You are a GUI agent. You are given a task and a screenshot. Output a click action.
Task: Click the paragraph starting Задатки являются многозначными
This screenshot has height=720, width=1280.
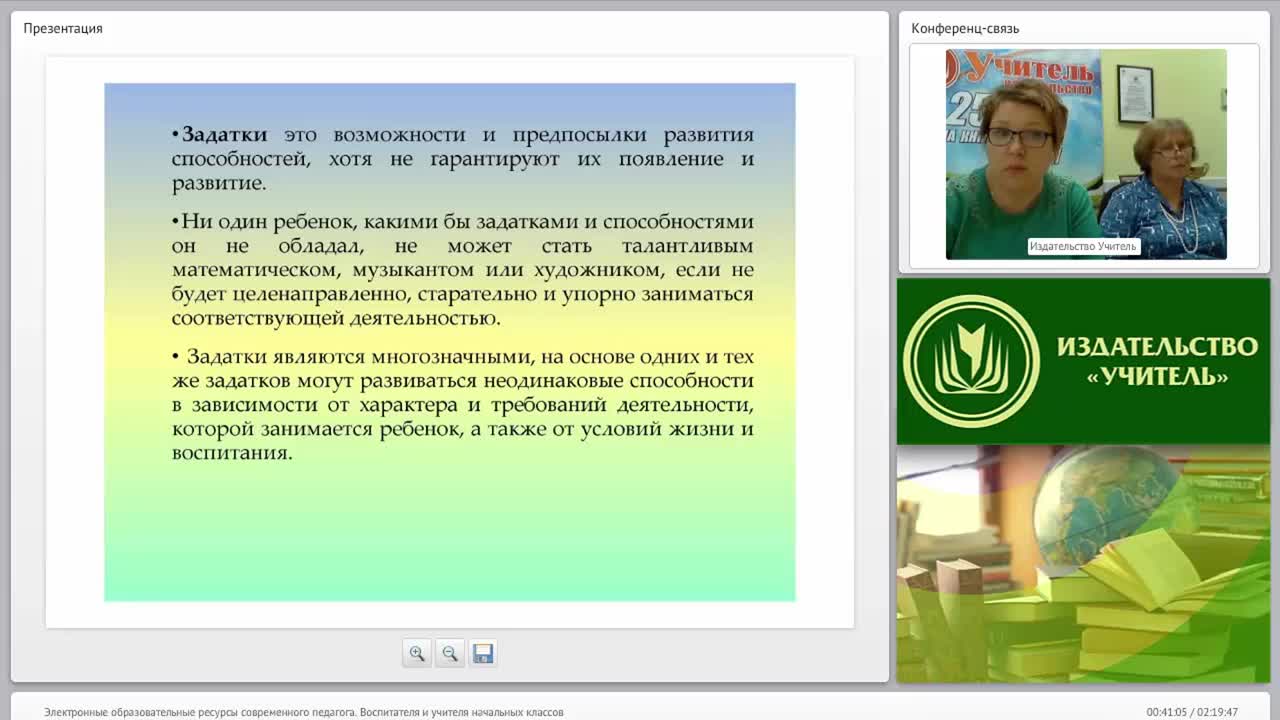[x=463, y=405]
